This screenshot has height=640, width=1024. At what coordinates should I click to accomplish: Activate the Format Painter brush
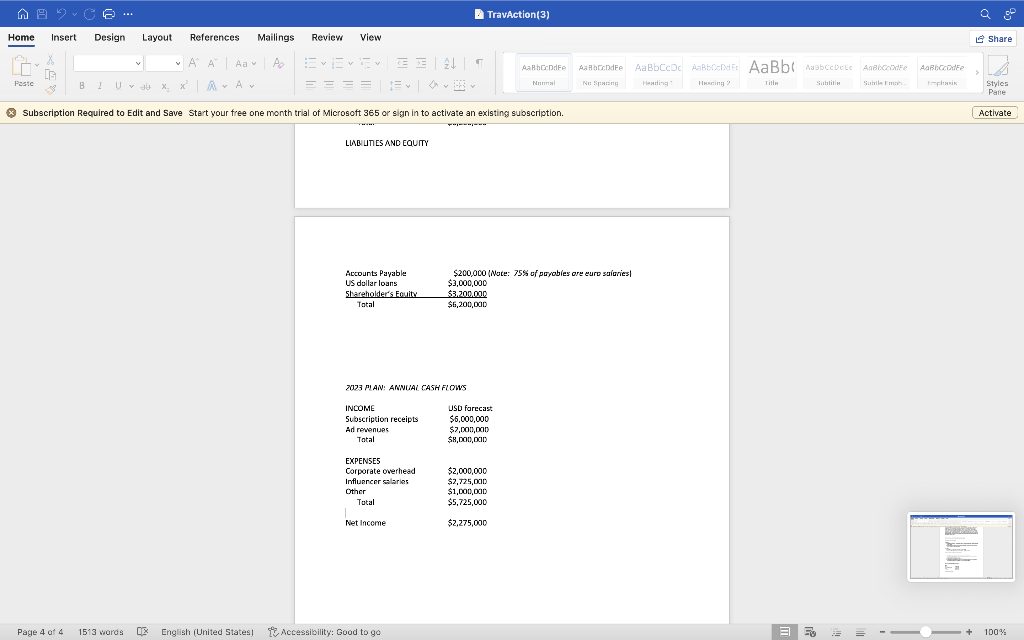(x=50, y=89)
